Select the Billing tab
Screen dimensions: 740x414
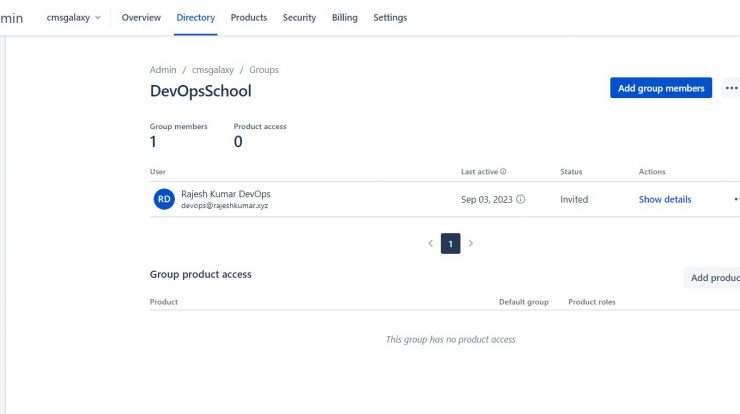pos(345,17)
